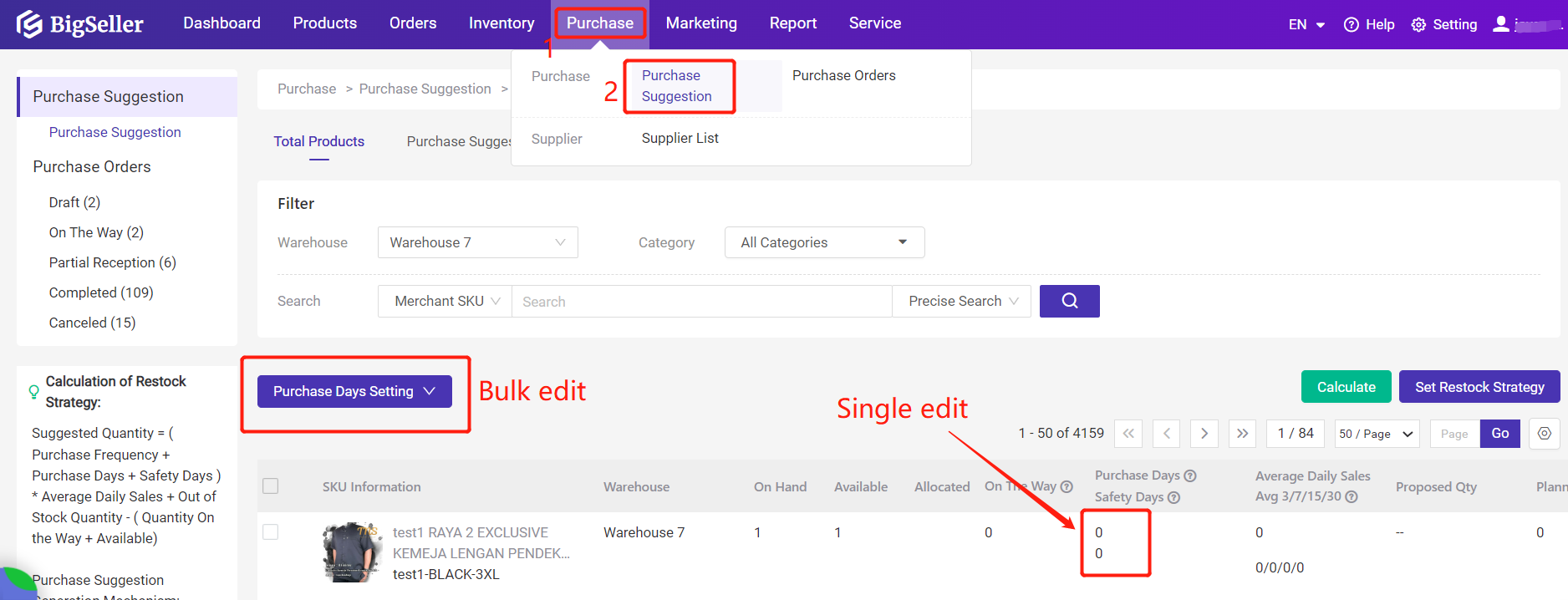Tick the checkbox for test1-BLACK-3XL row
Viewport: 1568px width, 600px height.
pyautogui.click(x=271, y=532)
